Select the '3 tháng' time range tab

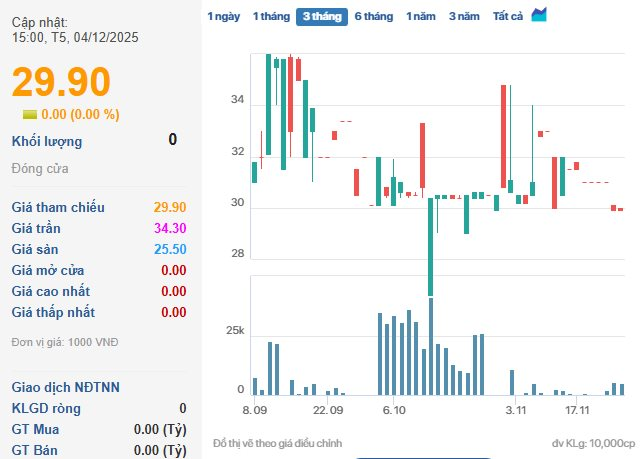click(x=322, y=17)
